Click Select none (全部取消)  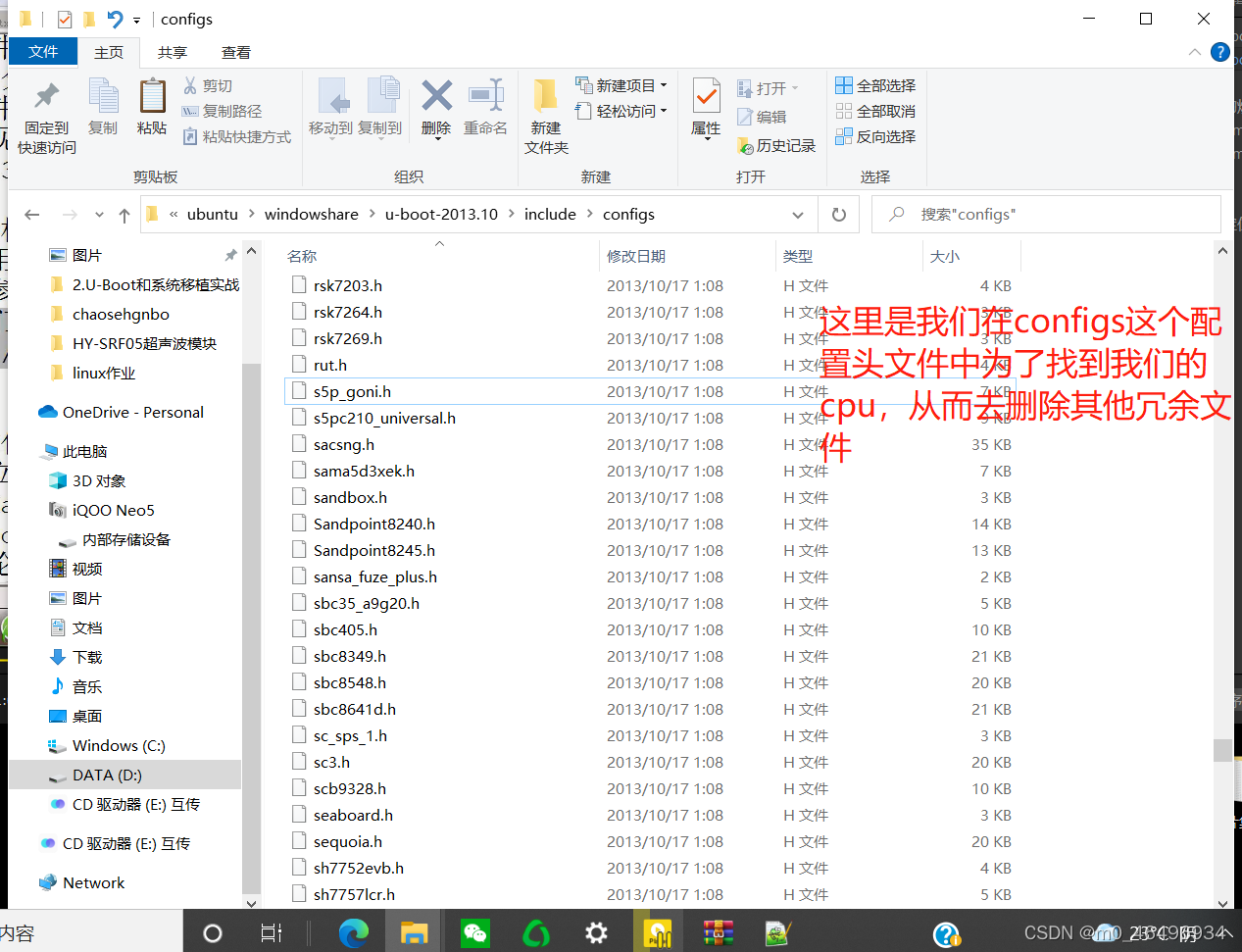point(875,112)
